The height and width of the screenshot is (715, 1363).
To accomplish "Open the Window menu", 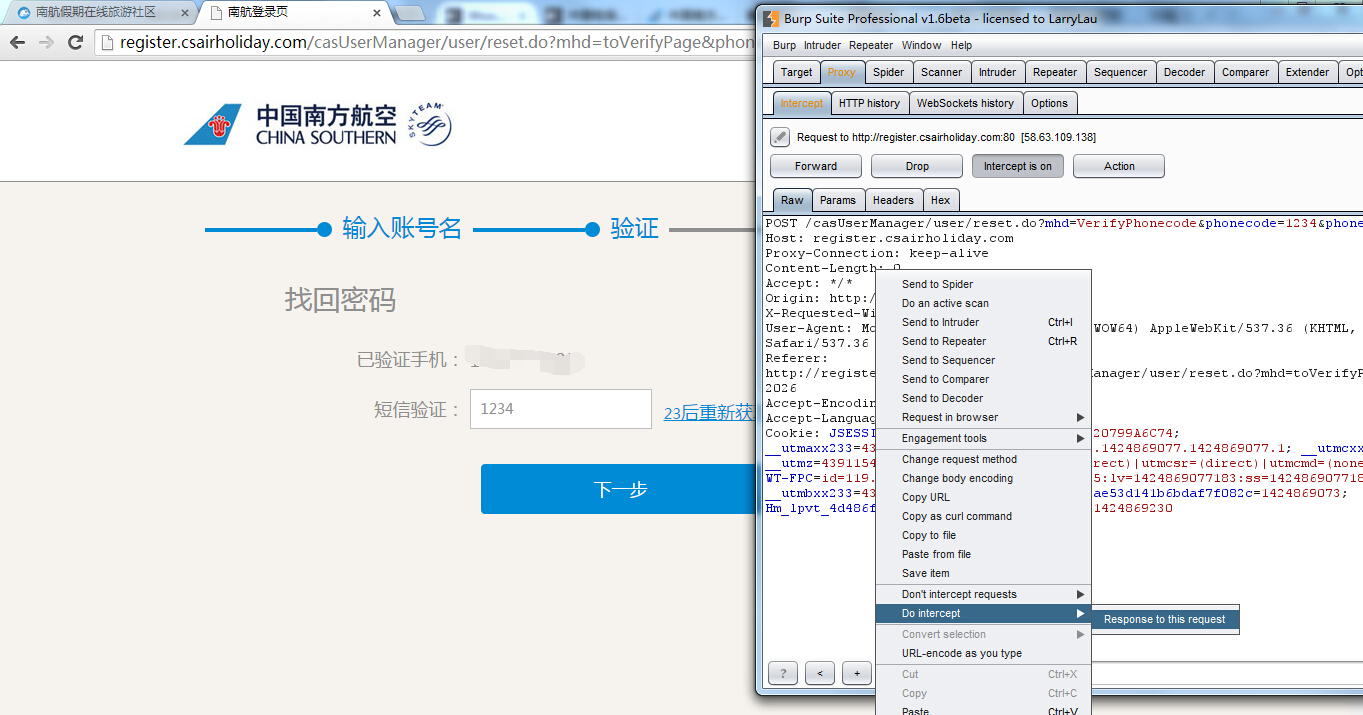I will pyautogui.click(x=921, y=45).
